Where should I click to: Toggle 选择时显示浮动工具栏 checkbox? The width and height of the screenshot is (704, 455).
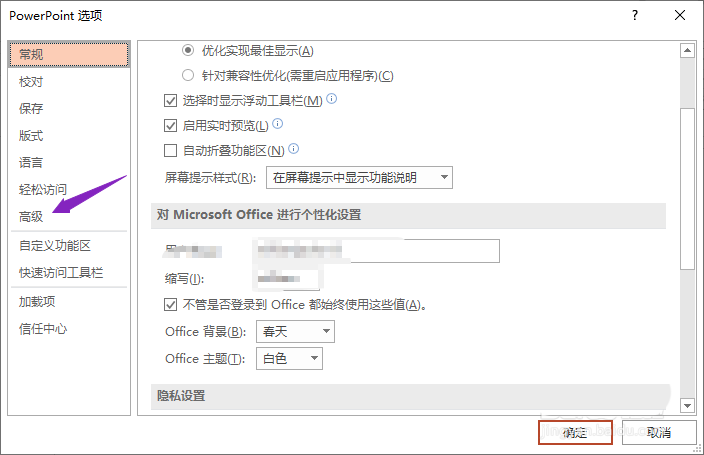pos(170,100)
